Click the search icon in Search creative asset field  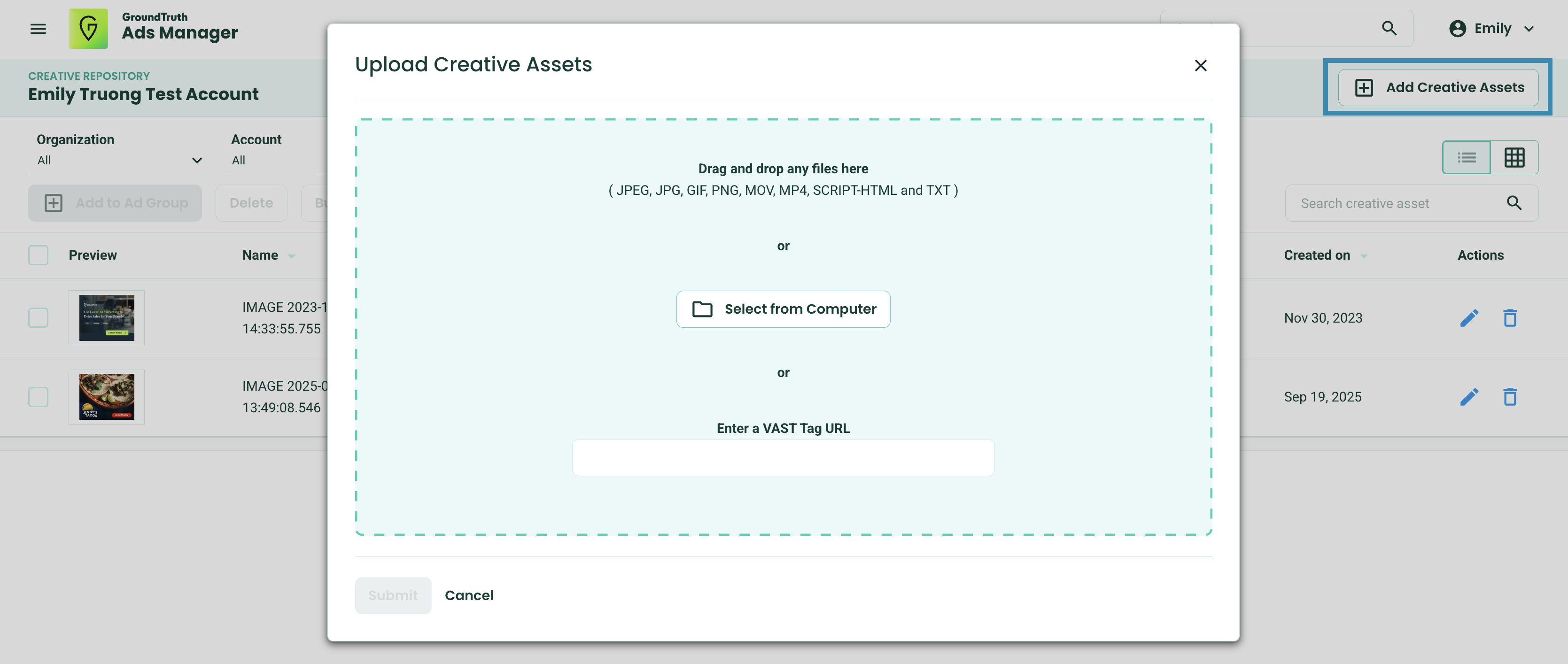pos(1515,203)
